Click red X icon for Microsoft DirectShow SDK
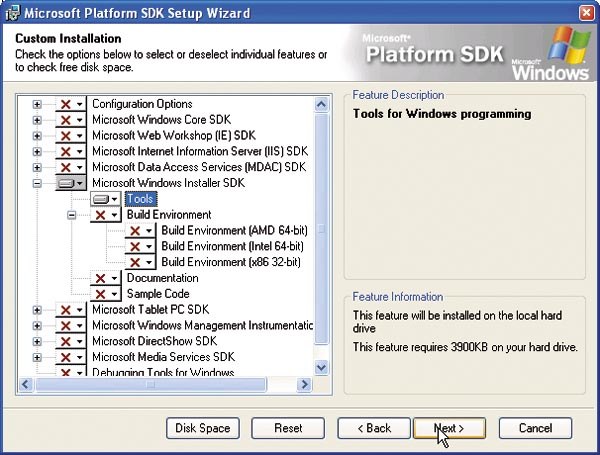The width and height of the screenshot is (600, 455). 70,341
